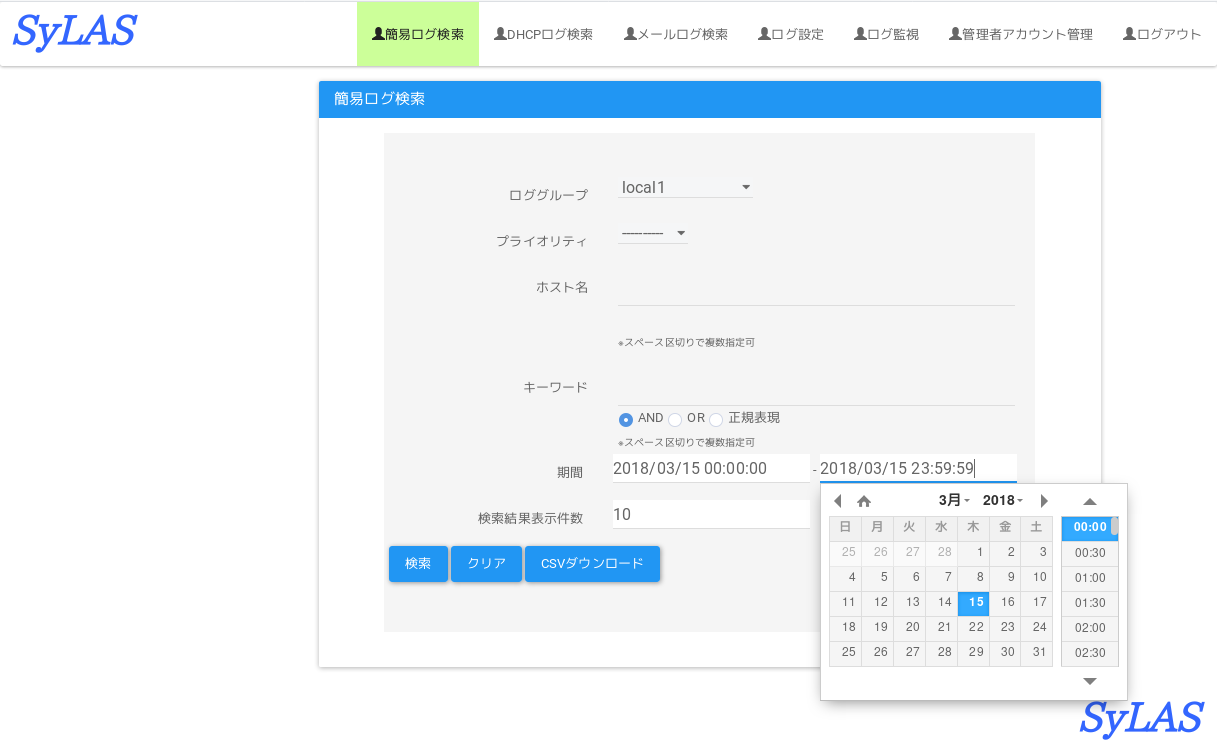Open the ロググループ dropdown showing local1
Image resolution: width=1217 pixels, height=752 pixels.
point(686,187)
